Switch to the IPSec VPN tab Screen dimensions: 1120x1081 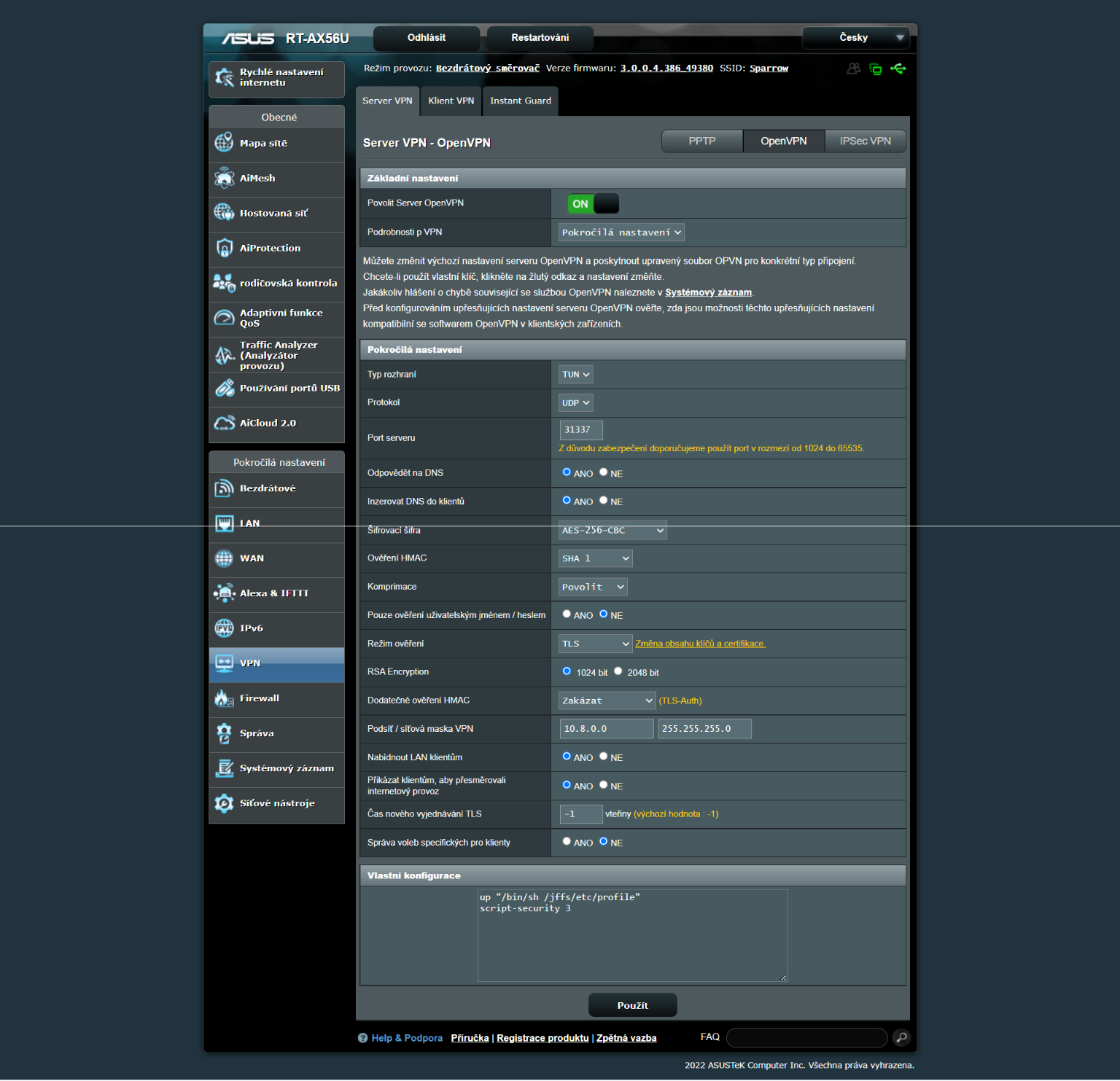865,141
